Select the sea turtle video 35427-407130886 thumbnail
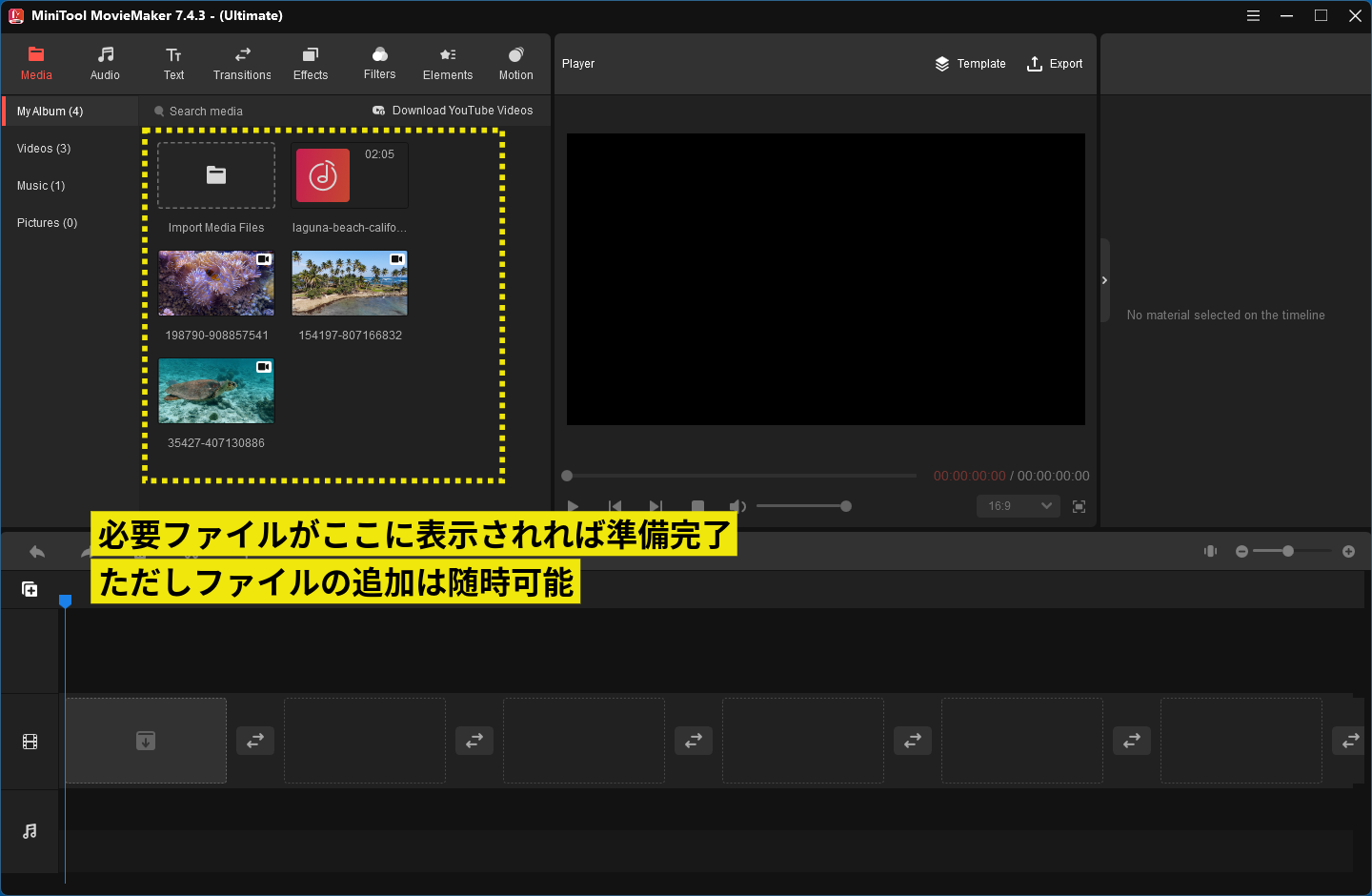Image resolution: width=1372 pixels, height=896 pixels. click(x=216, y=391)
